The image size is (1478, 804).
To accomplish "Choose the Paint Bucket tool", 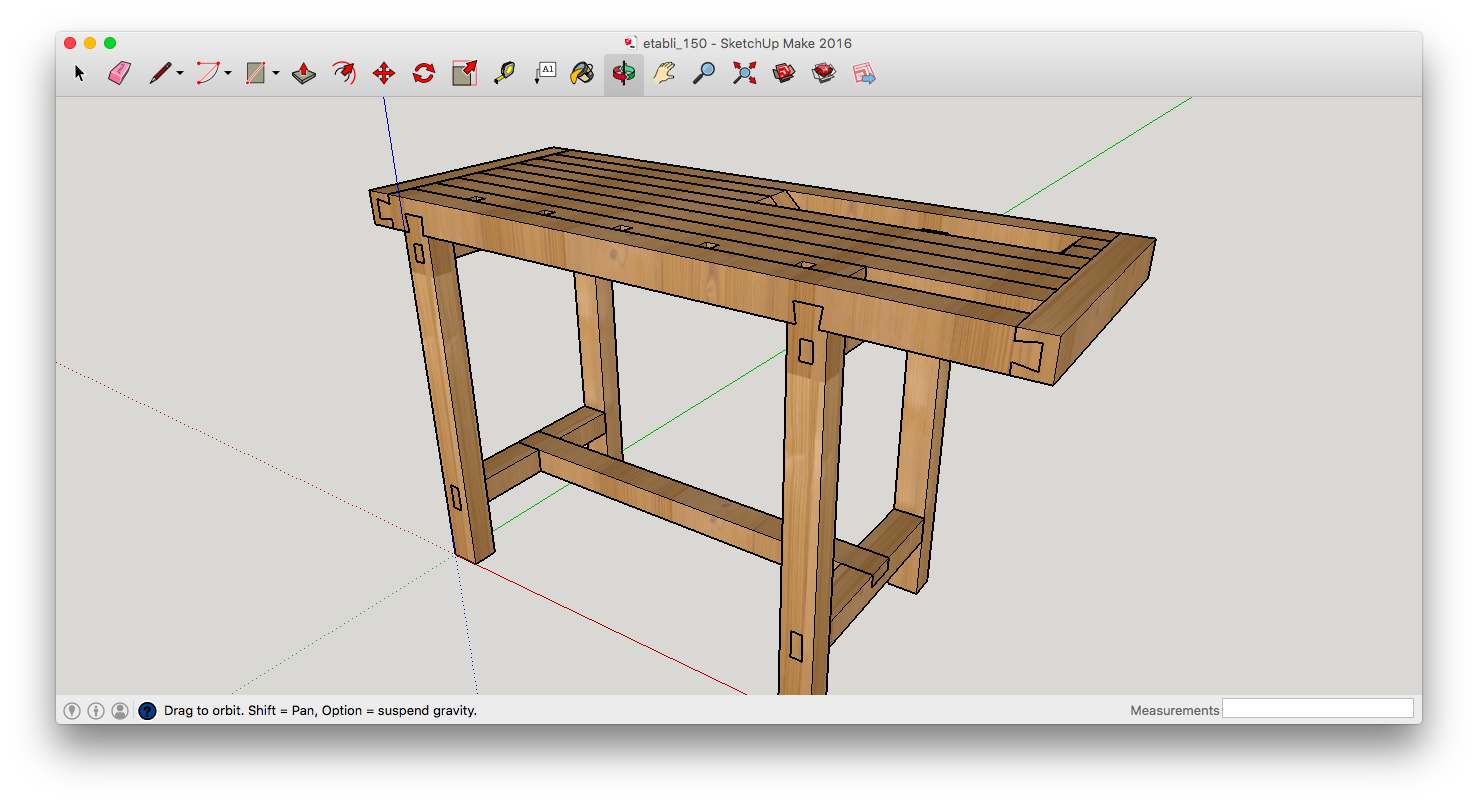I will [583, 73].
